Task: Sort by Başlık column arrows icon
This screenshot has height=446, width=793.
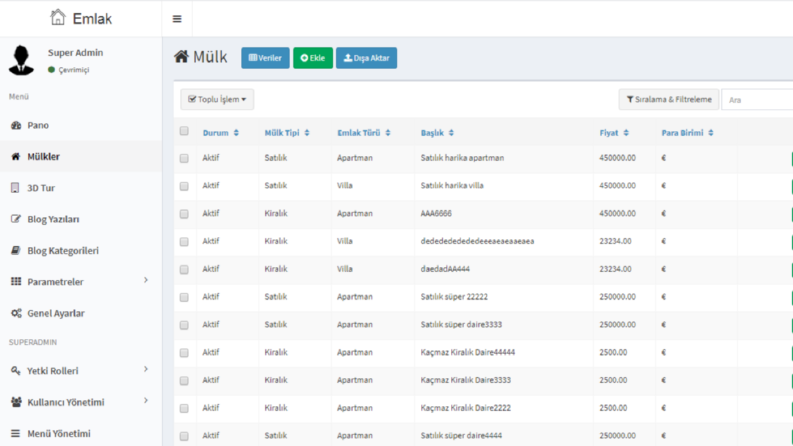Action: coord(451,133)
